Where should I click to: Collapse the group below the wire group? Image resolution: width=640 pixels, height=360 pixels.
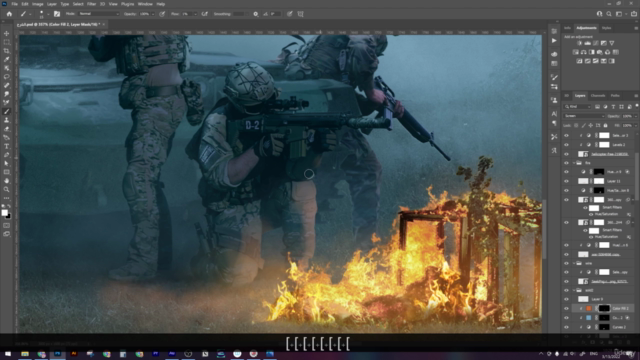[573, 290]
